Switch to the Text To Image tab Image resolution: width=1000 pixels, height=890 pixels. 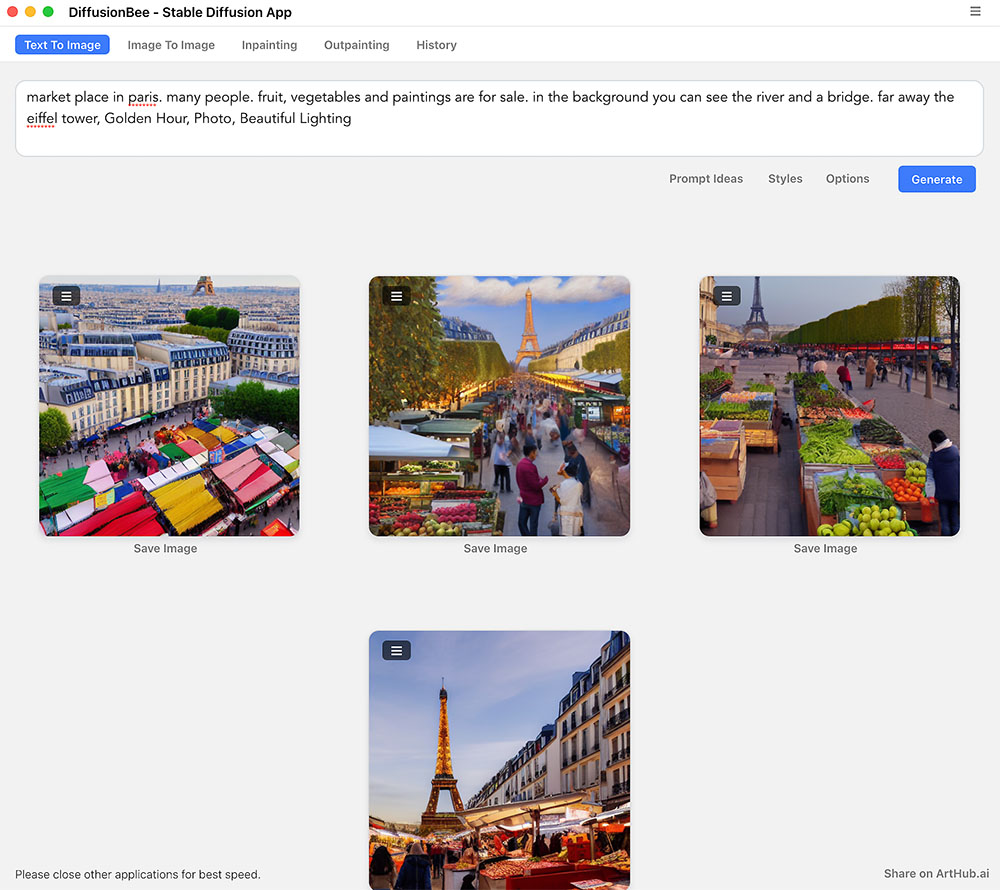pyautogui.click(x=62, y=45)
